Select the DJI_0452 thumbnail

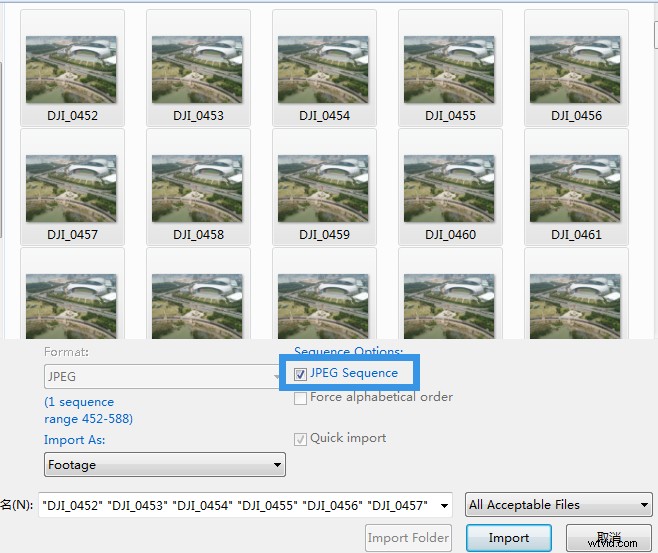click(x=71, y=69)
